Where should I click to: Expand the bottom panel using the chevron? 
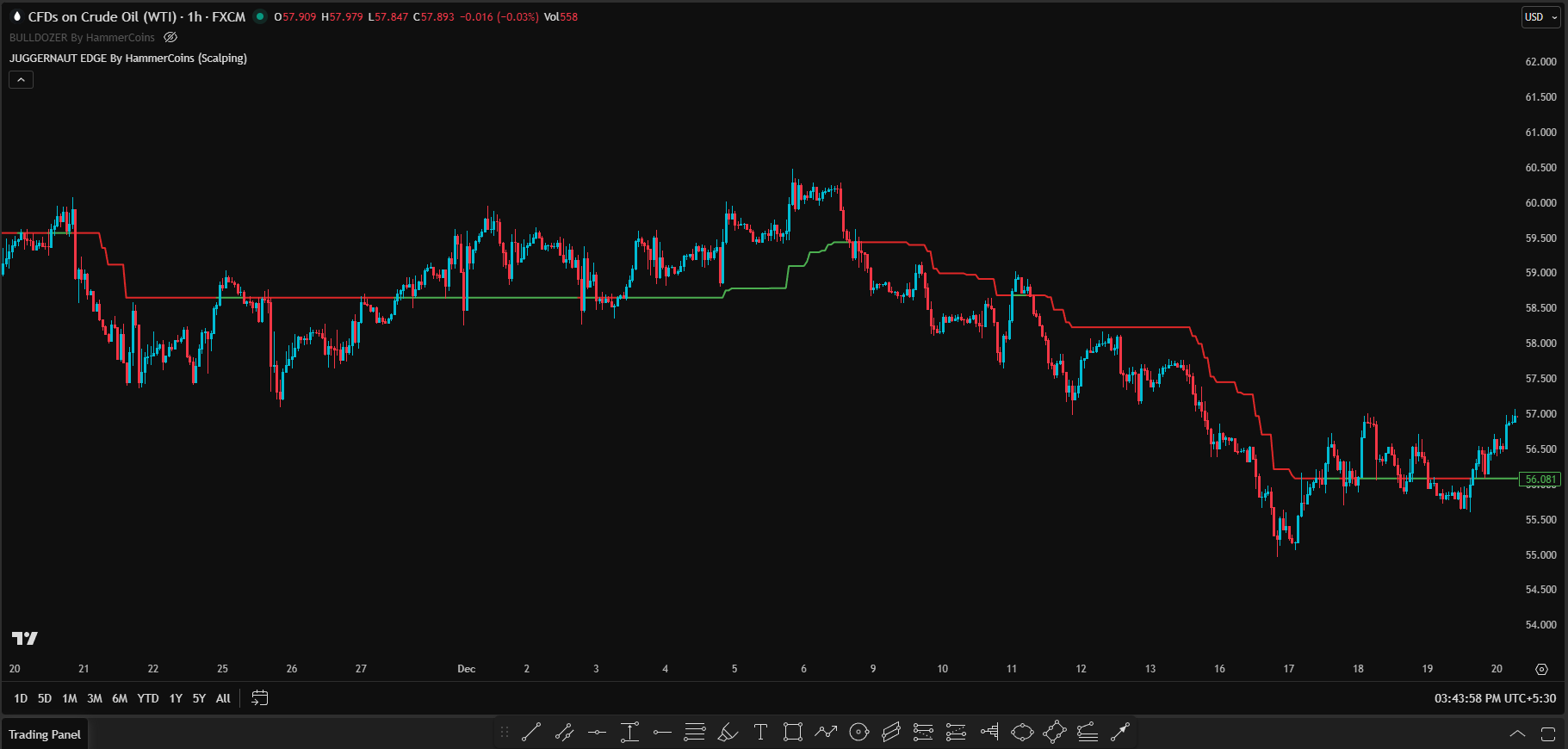pos(1517,734)
